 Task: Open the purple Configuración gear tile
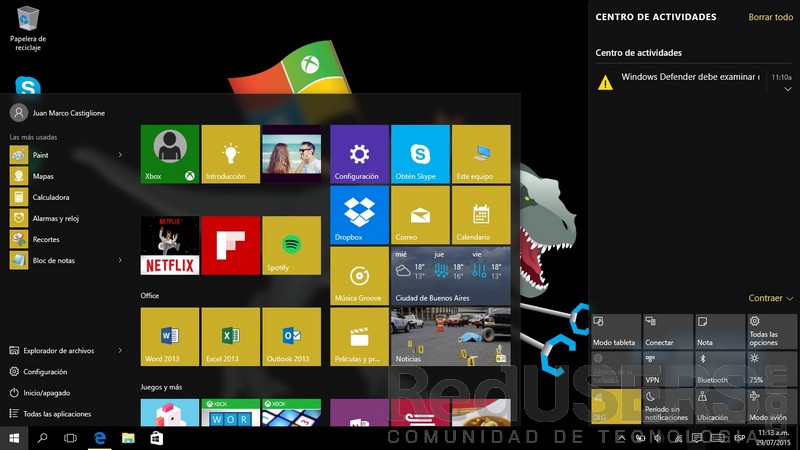359,154
